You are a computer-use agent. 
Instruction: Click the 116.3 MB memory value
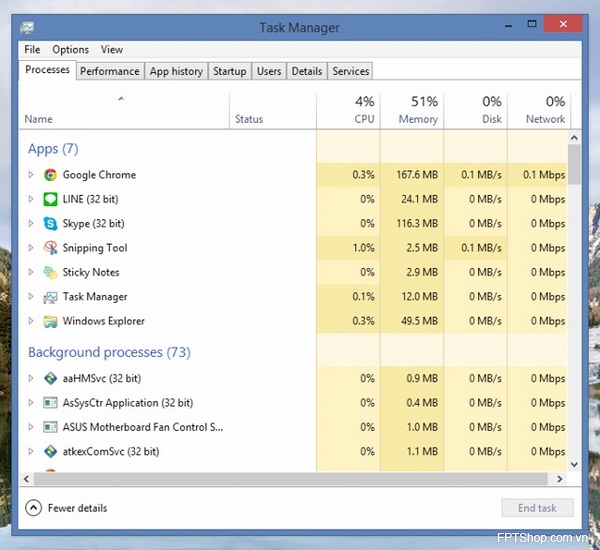417,224
